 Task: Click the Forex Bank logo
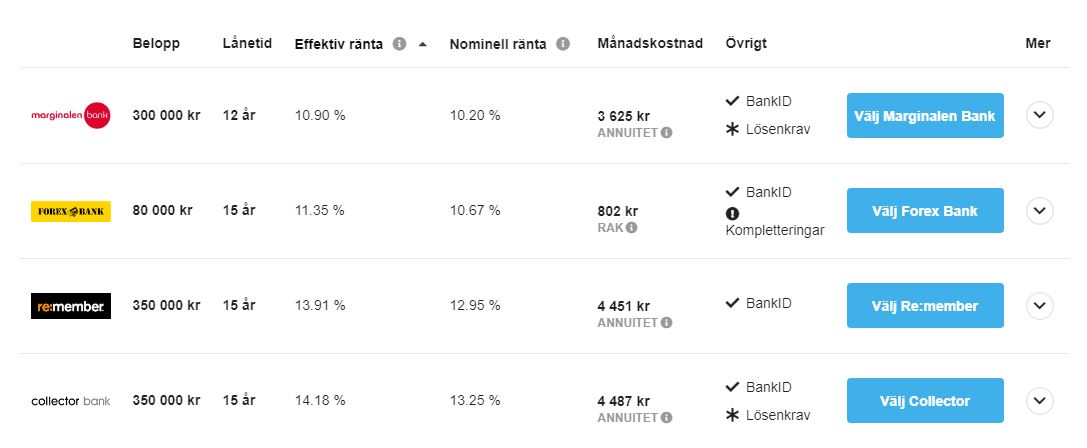click(x=71, y=211)
